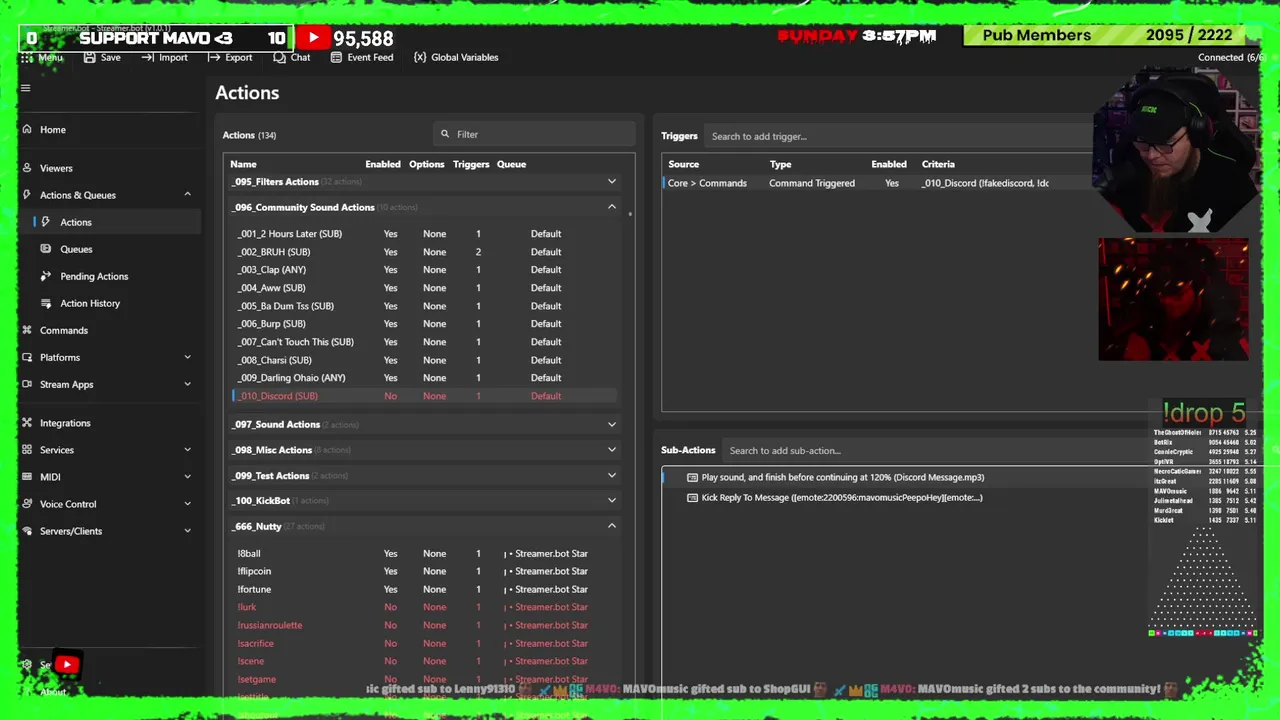Click the Services sidebar icon
Screen dimensions: 1280x720
coord(27,450)
